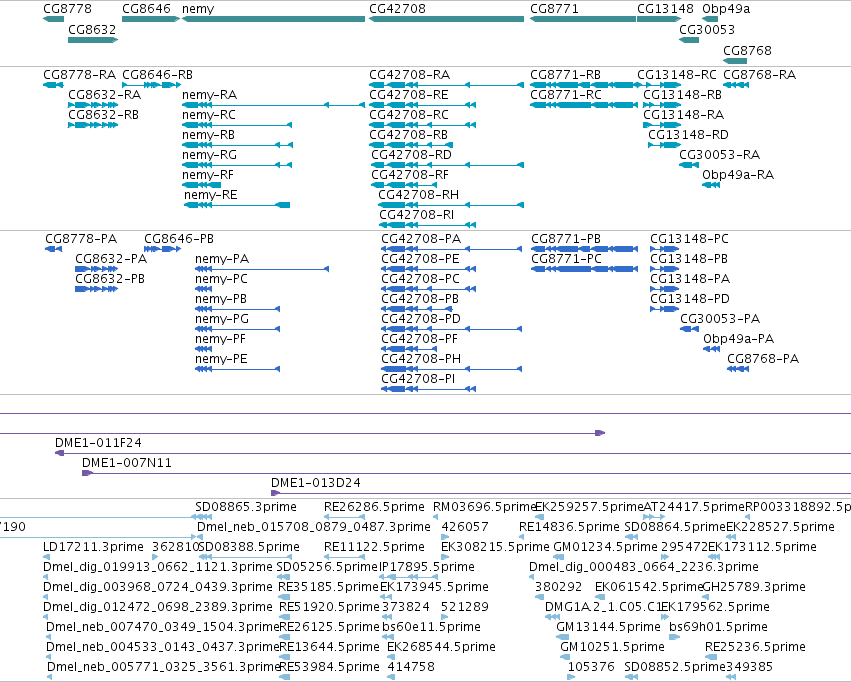Select protein CG42708-PH
Viewport: 851px width, 682px height.
click(x=452, y=369)
